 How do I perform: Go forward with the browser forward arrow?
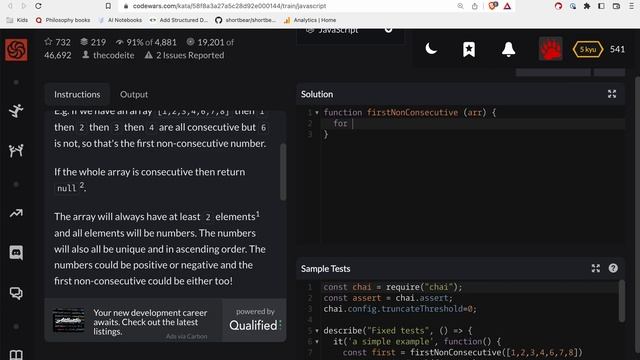click(24, 6)
